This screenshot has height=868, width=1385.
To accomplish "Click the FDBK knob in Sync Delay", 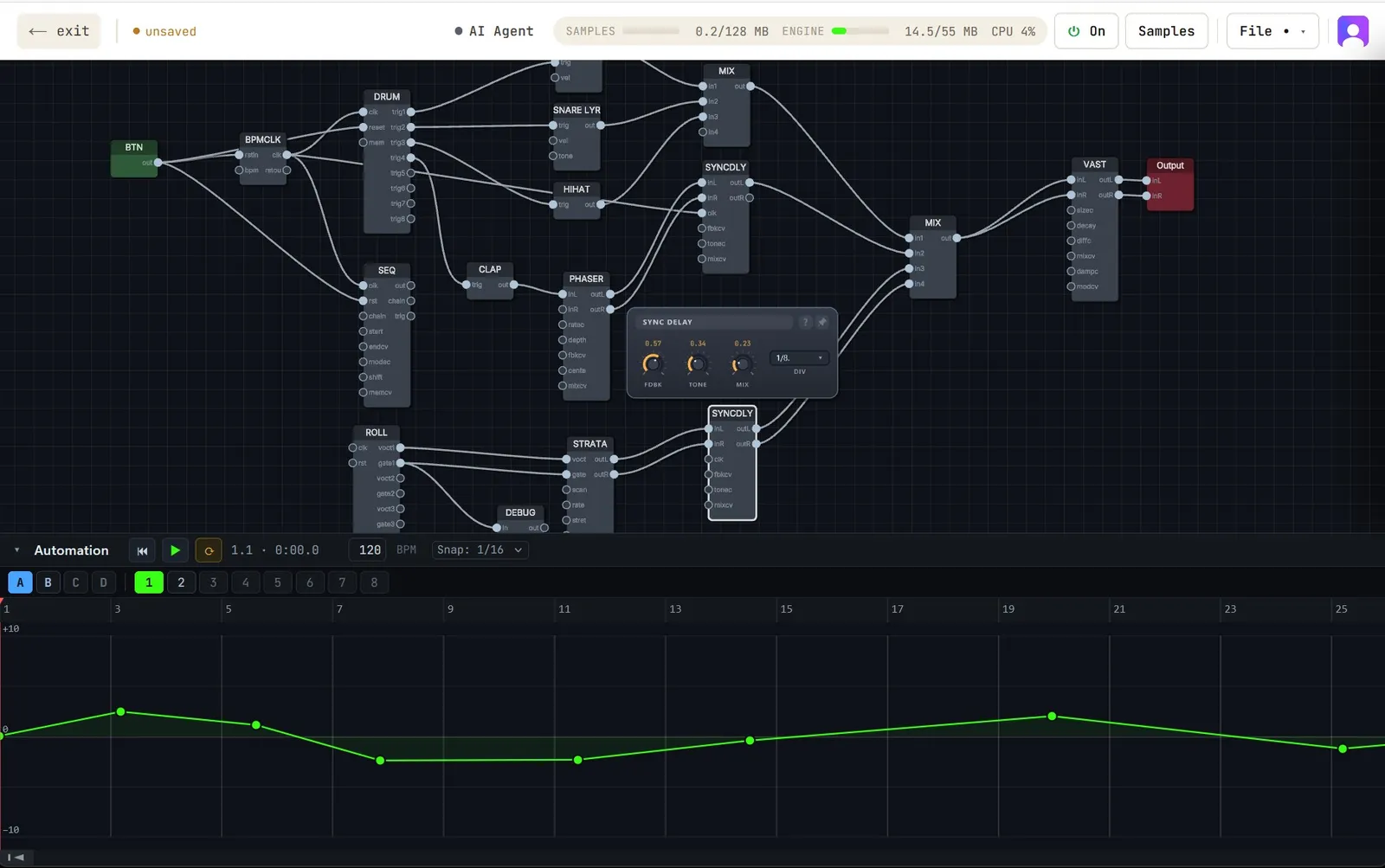I will point(653,364).
